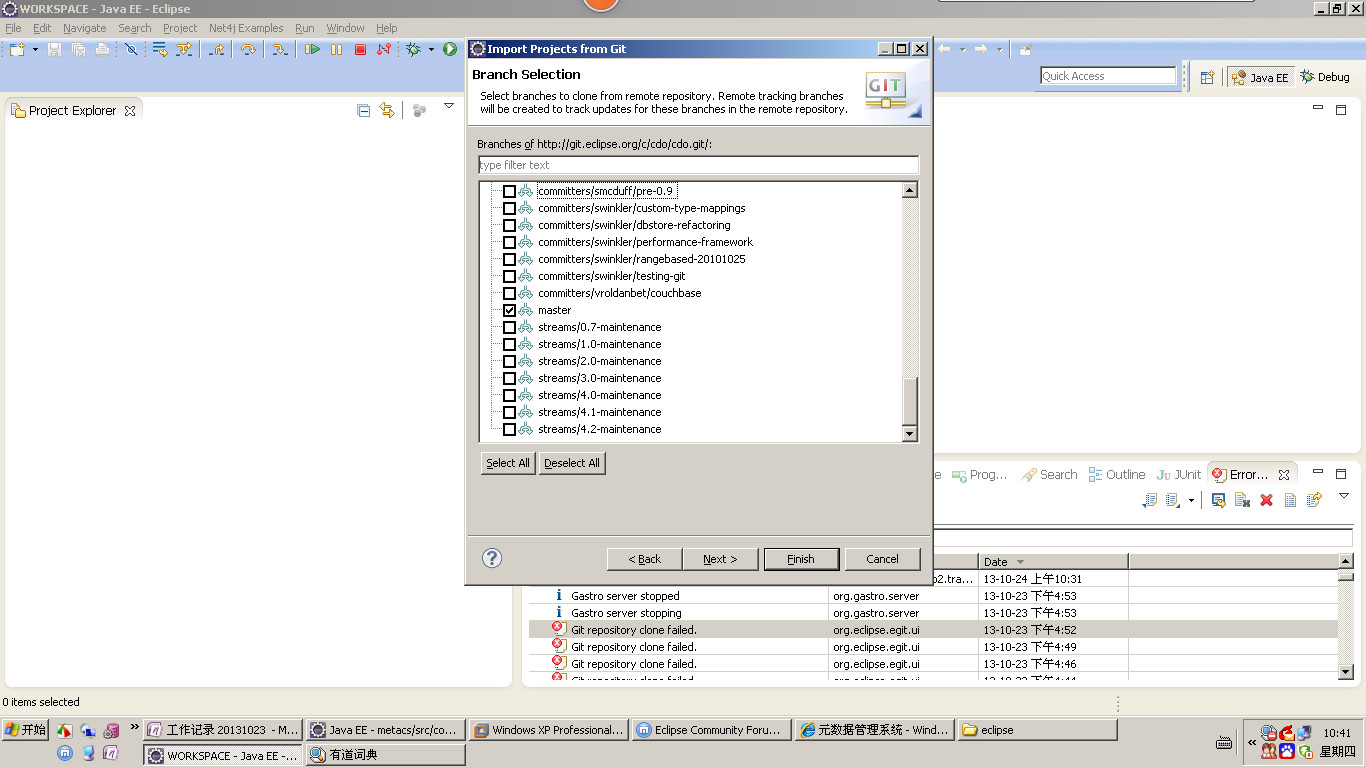
Task: Click the branch filter text field
Action: (698, 165)
